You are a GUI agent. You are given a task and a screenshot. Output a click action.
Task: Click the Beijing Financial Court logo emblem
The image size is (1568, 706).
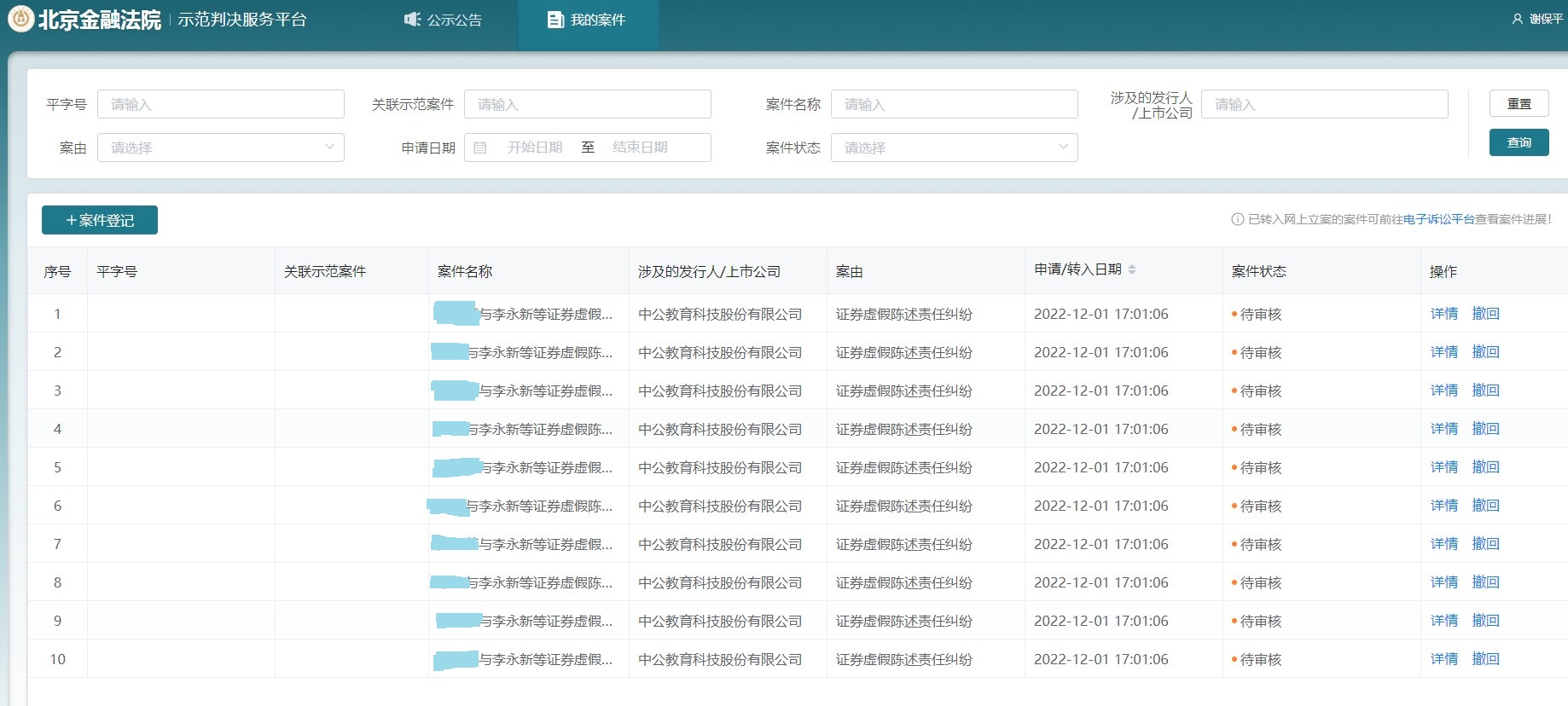pyautogui.click(x=20, y=19)
